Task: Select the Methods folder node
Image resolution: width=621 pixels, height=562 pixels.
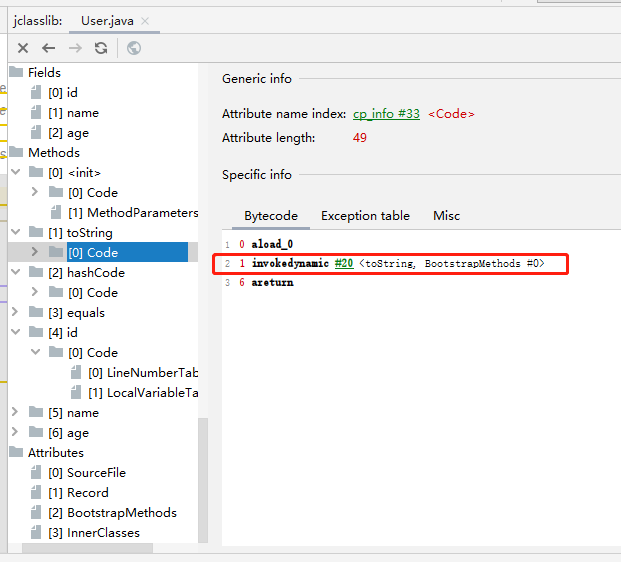Action: click(54, 153)
